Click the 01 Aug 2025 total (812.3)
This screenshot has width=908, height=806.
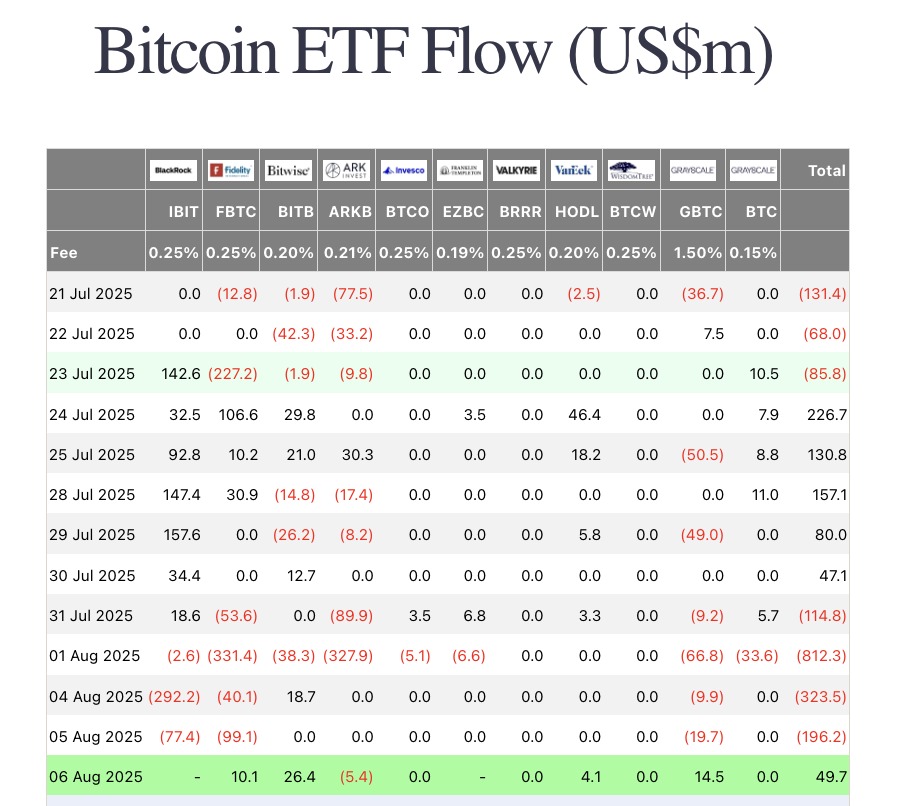(x=821, y=656)
